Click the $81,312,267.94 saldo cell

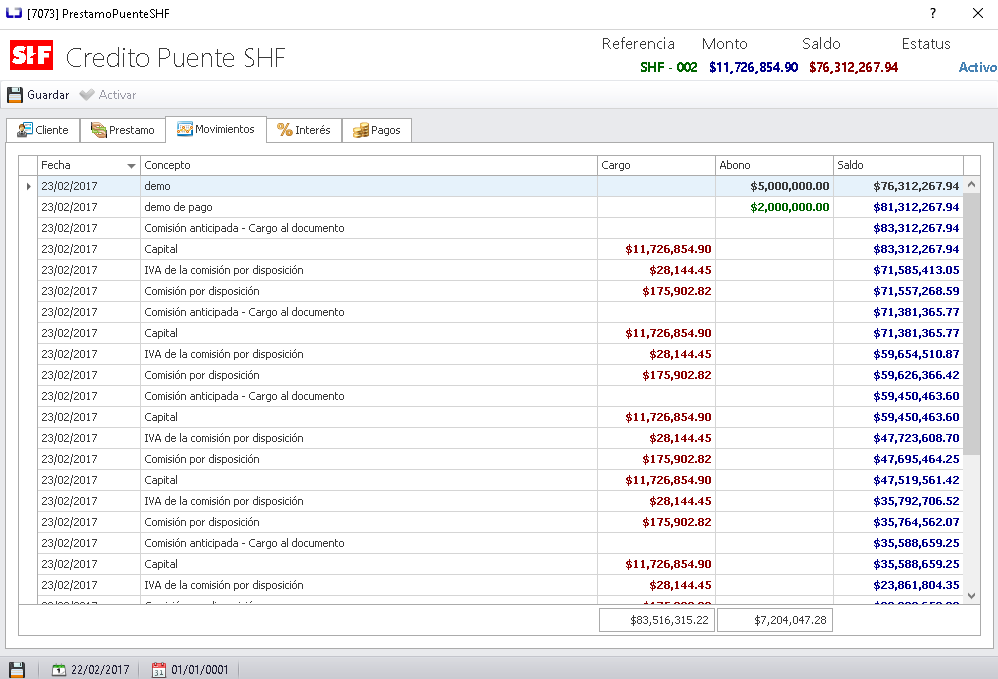(x=898, y=207)
